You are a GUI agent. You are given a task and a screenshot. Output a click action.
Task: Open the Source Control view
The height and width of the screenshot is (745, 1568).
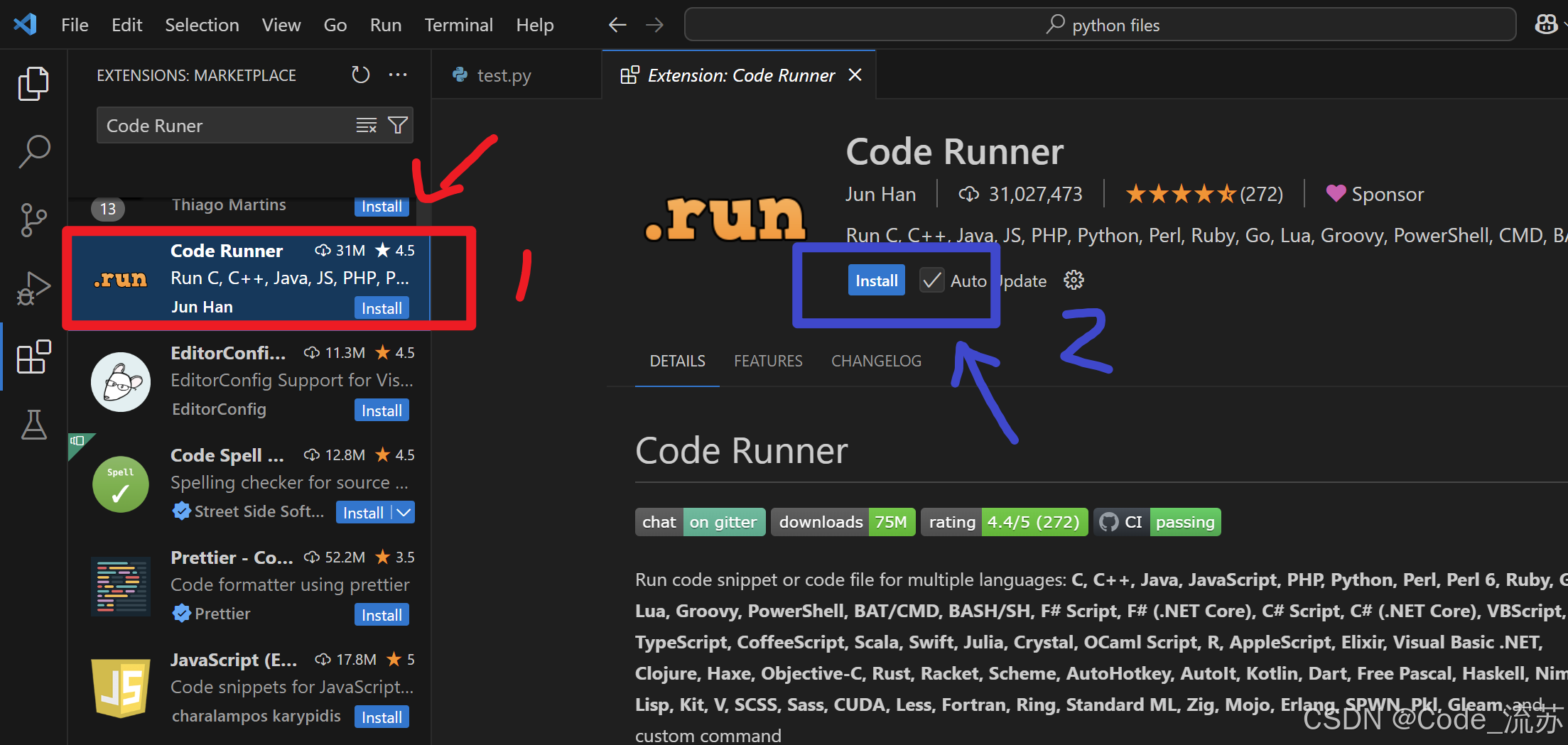[33, 220]
